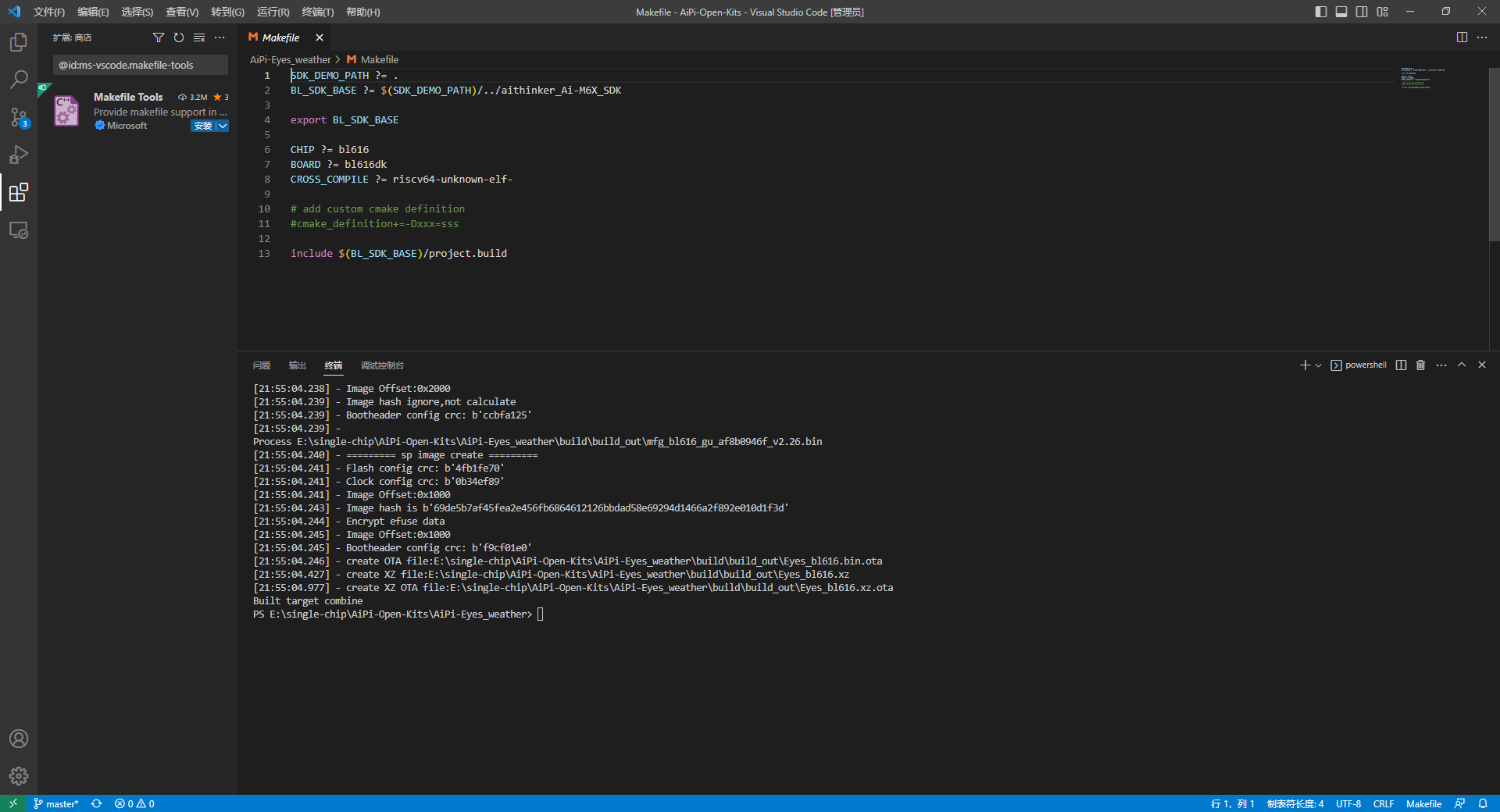
Task: Open terminal panel more actions
Action: click(x=1441, y=365)
